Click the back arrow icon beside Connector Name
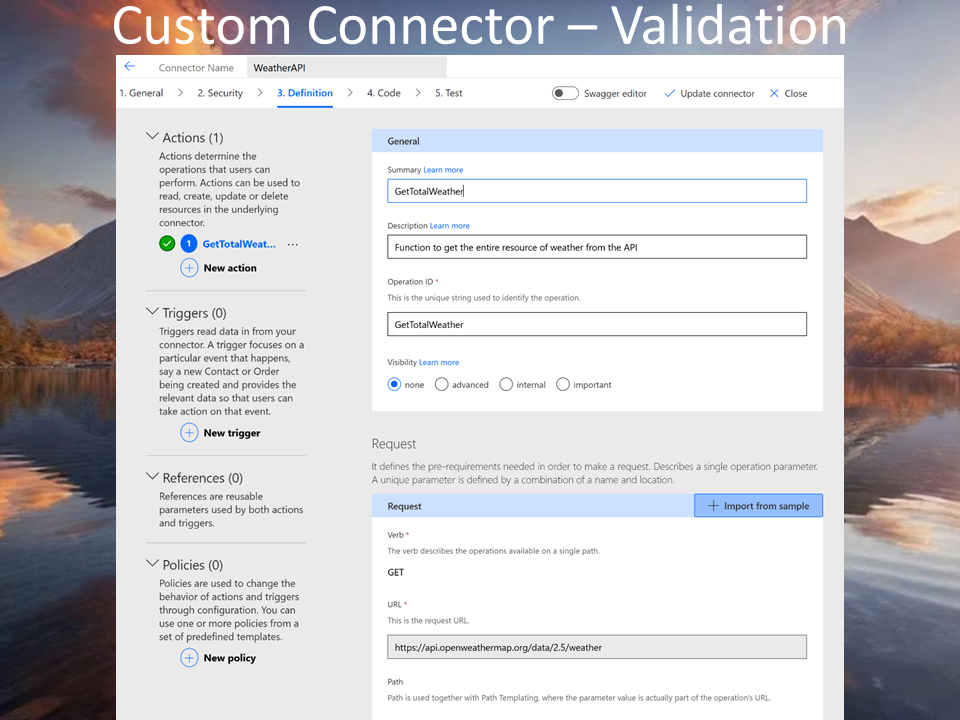The width and height of the screenshot is (960, 720). (x=130, y=67)
